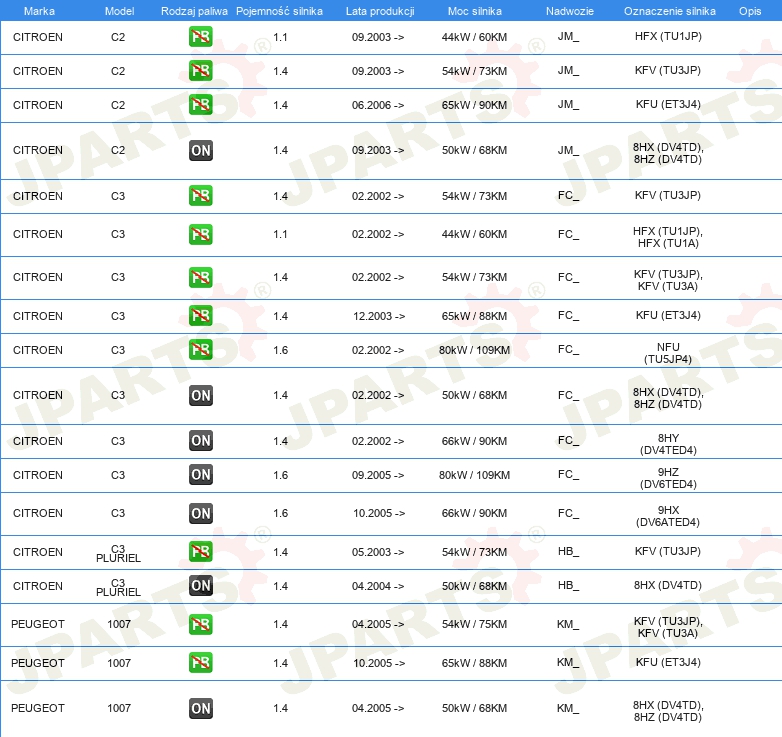Click petrol icon for Citroen C2 1.1 HFX
The image size is (782, 737).
[x=200, y=36]
